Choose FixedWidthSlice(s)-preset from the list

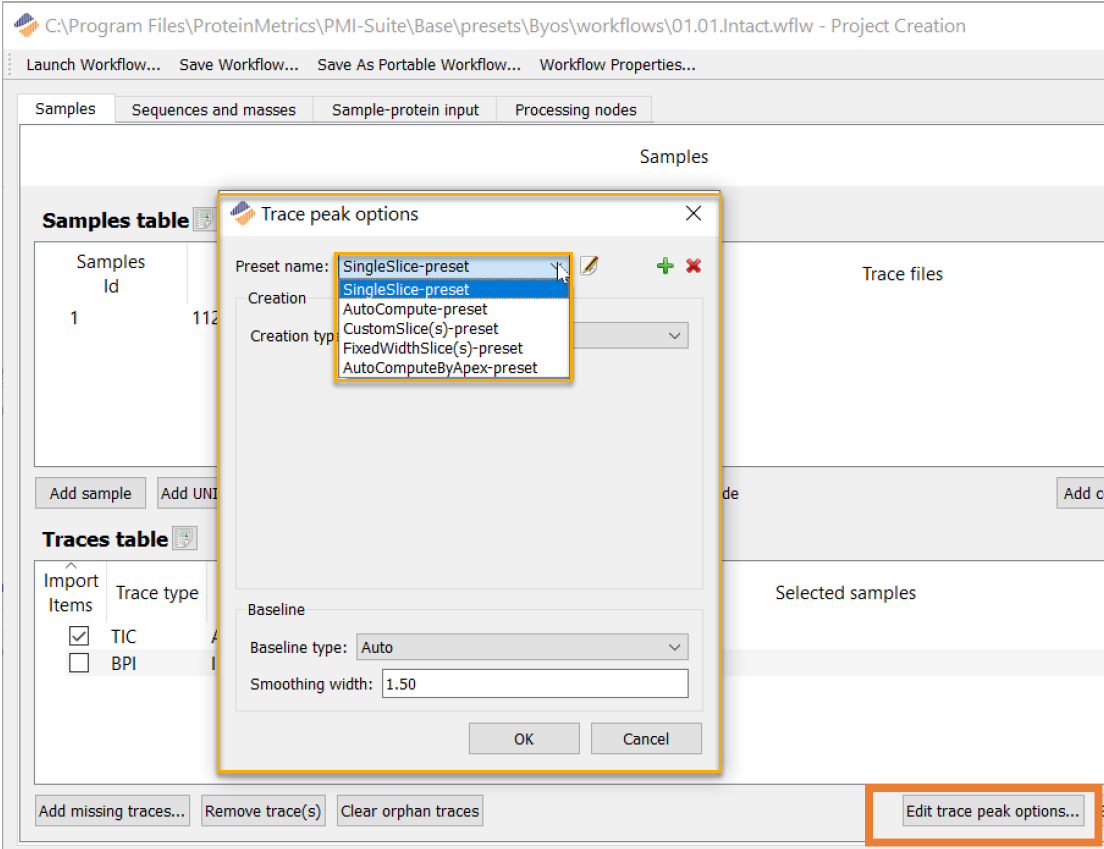[453, 348]
